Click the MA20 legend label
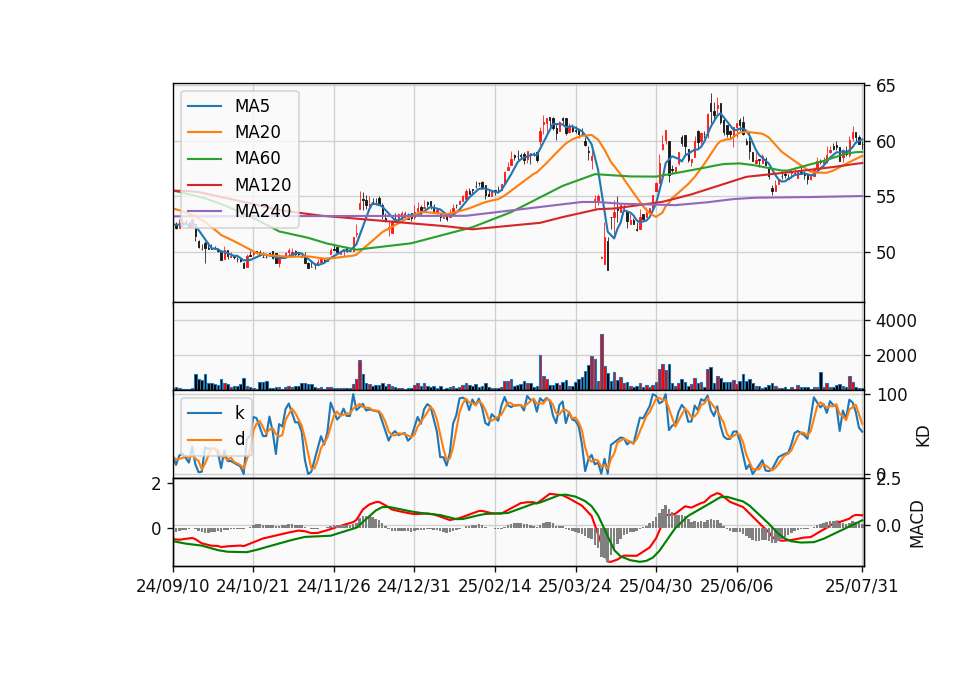Image resolution: width=960 pixels, height=690 pixels. tap(257, 132)
